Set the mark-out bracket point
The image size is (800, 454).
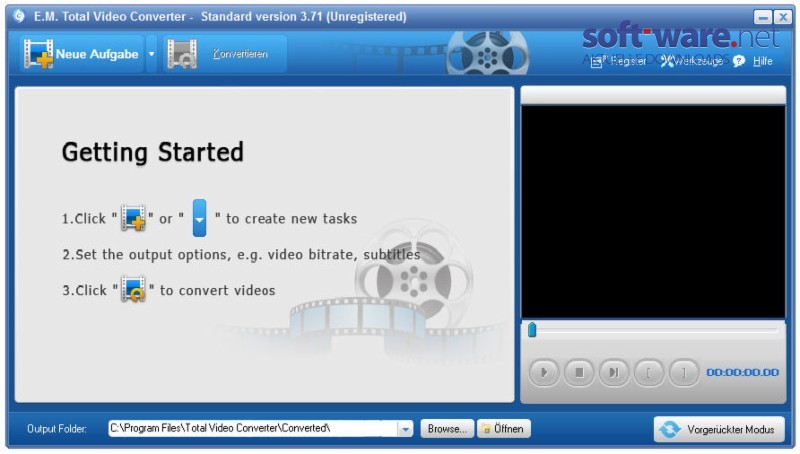[684, 372]
